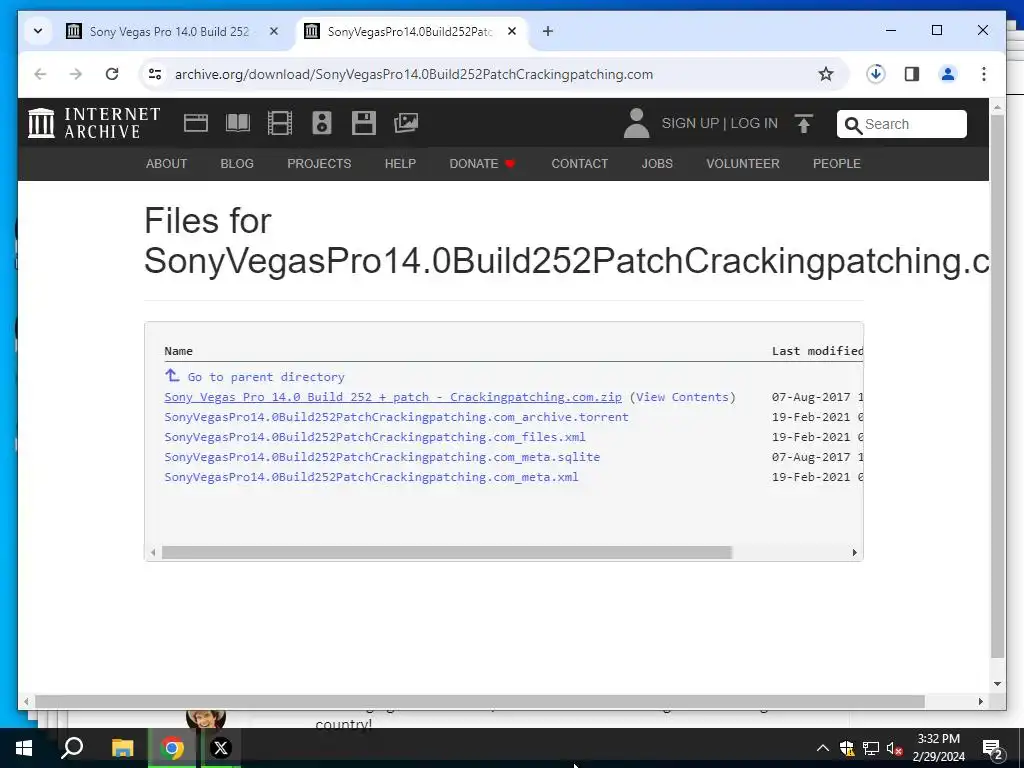Click the Last modified column header
The height and width of the screenshot is (768, 1024).
[817, 351]
